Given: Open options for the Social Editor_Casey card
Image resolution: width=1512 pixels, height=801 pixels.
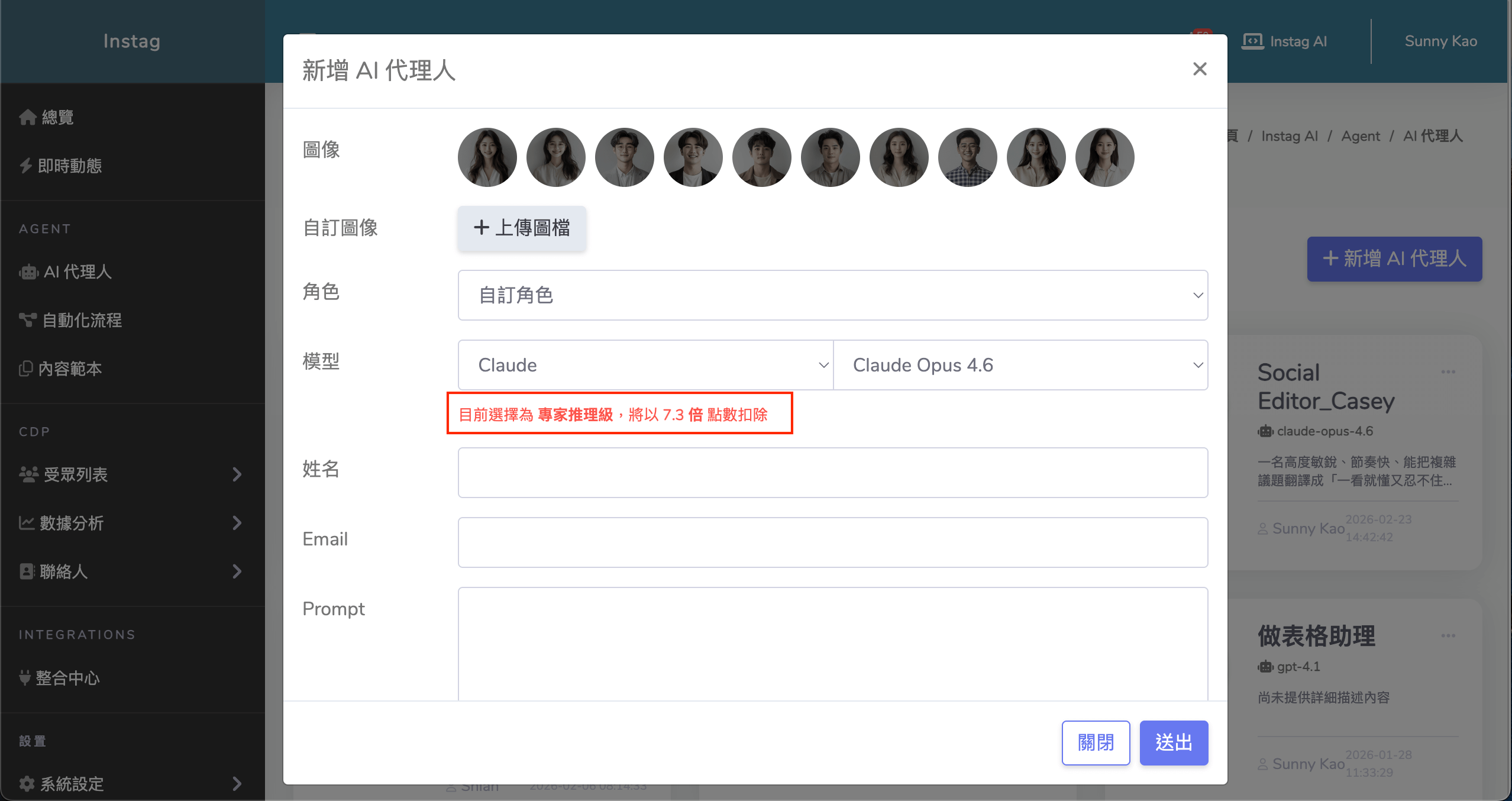Looking at the screenshot, I should coord(1448,372).
